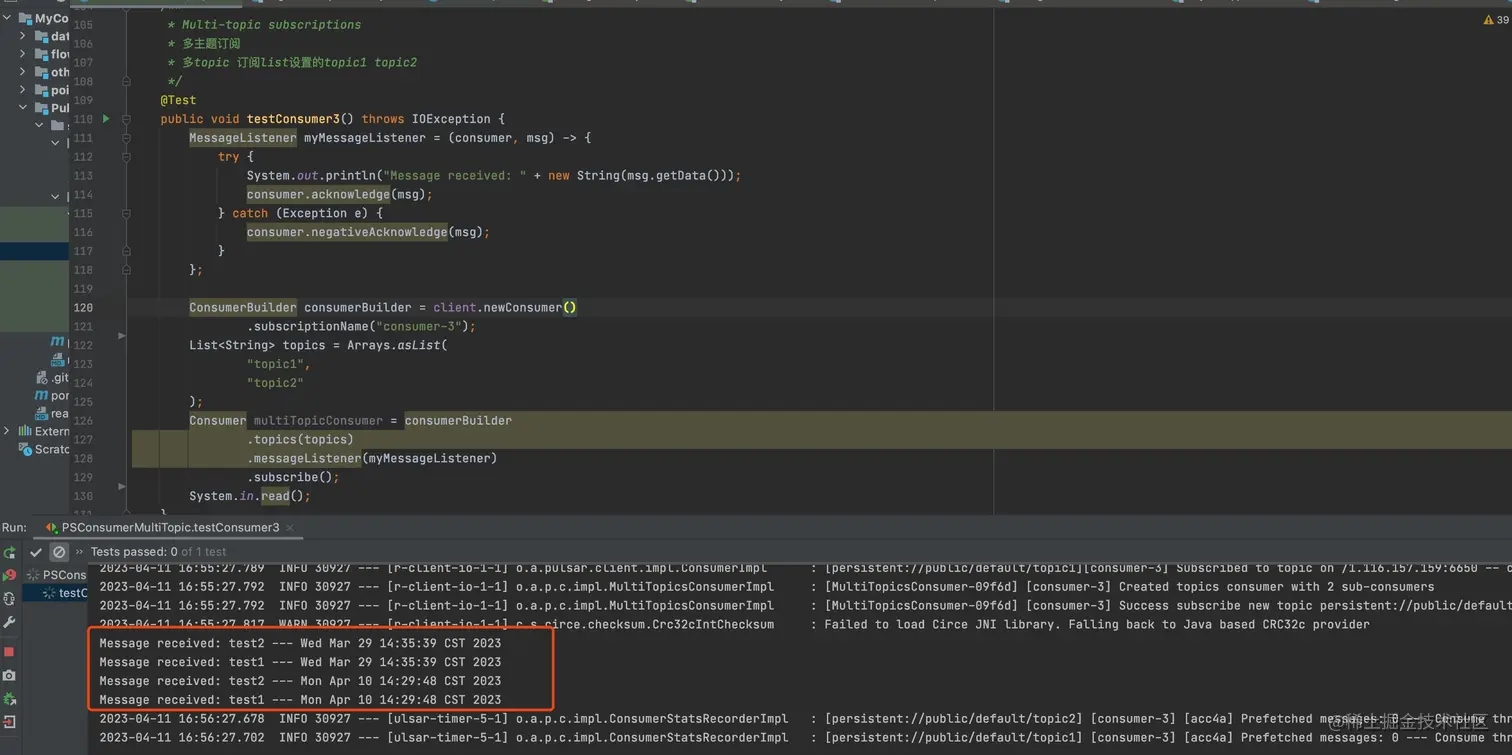
Task: Fold the try block at line 112
Action: tap(126, 157)
